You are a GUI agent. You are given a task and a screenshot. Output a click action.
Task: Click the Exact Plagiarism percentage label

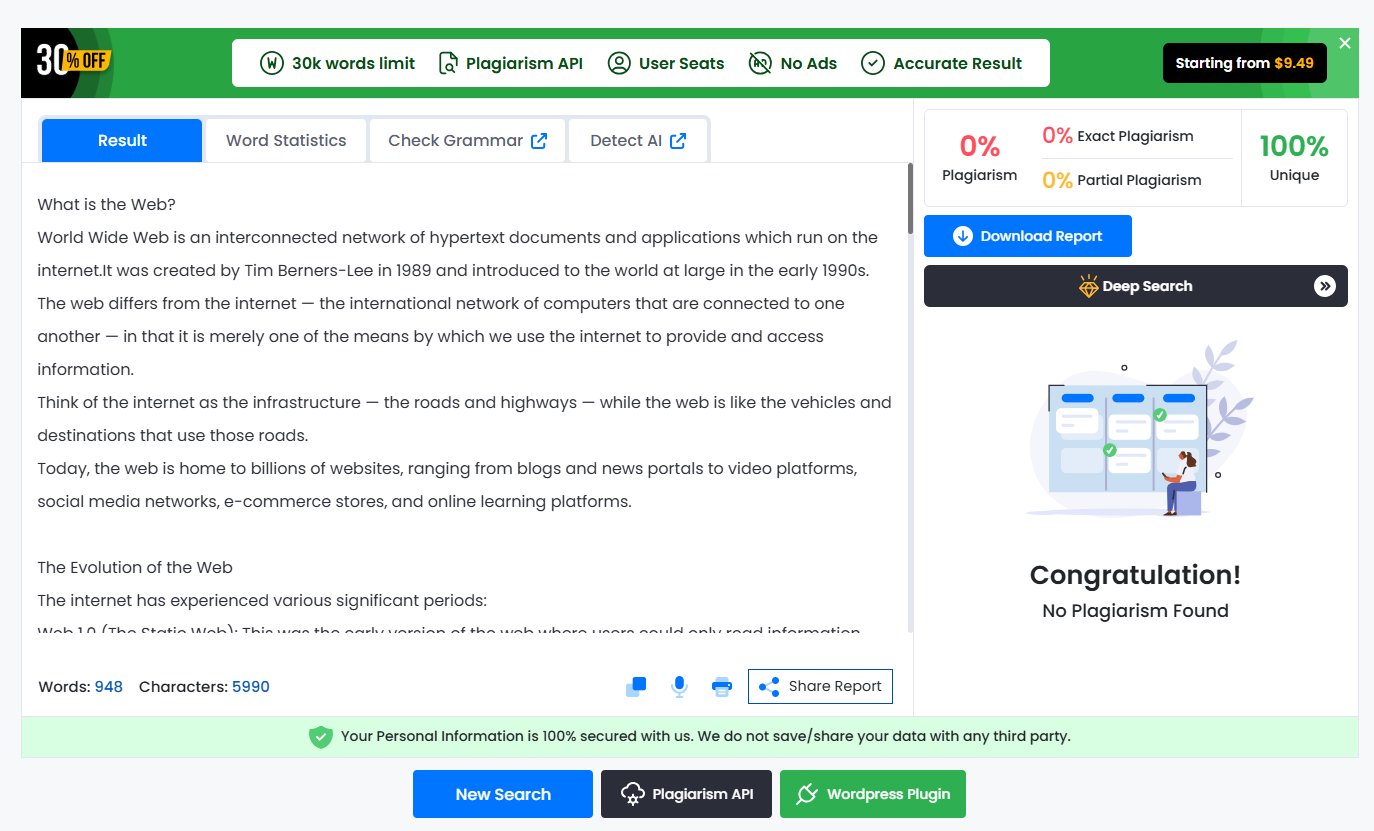click(1118, 136)
